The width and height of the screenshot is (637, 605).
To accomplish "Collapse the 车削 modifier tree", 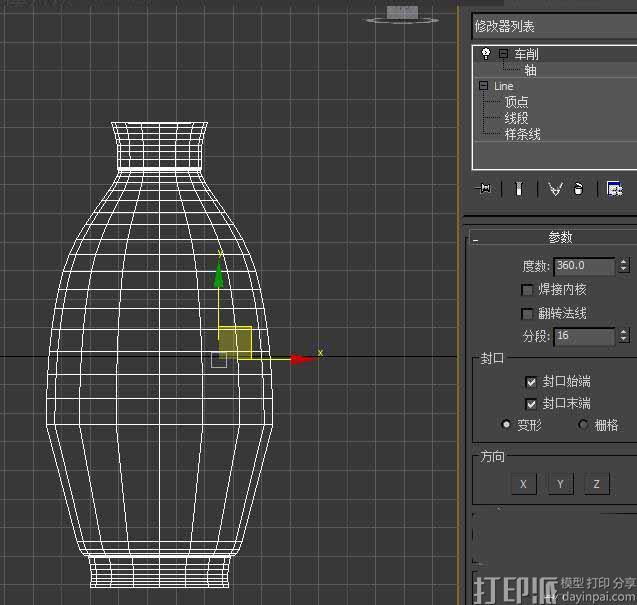I will tap(503, 54).
